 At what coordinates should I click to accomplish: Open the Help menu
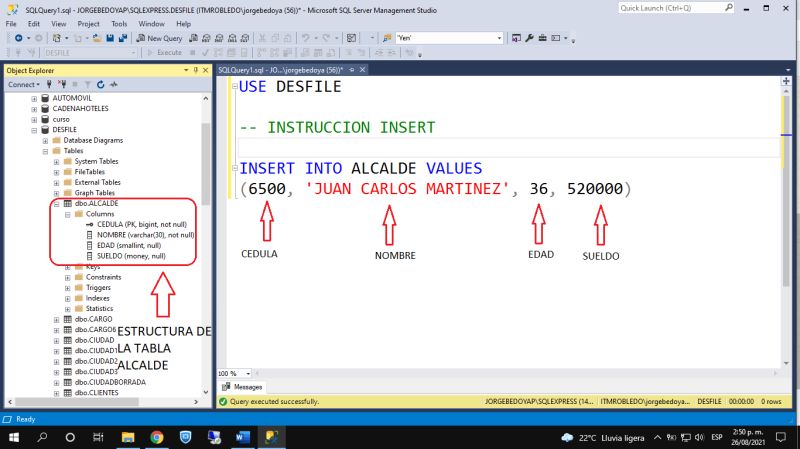tap(183, 24)
